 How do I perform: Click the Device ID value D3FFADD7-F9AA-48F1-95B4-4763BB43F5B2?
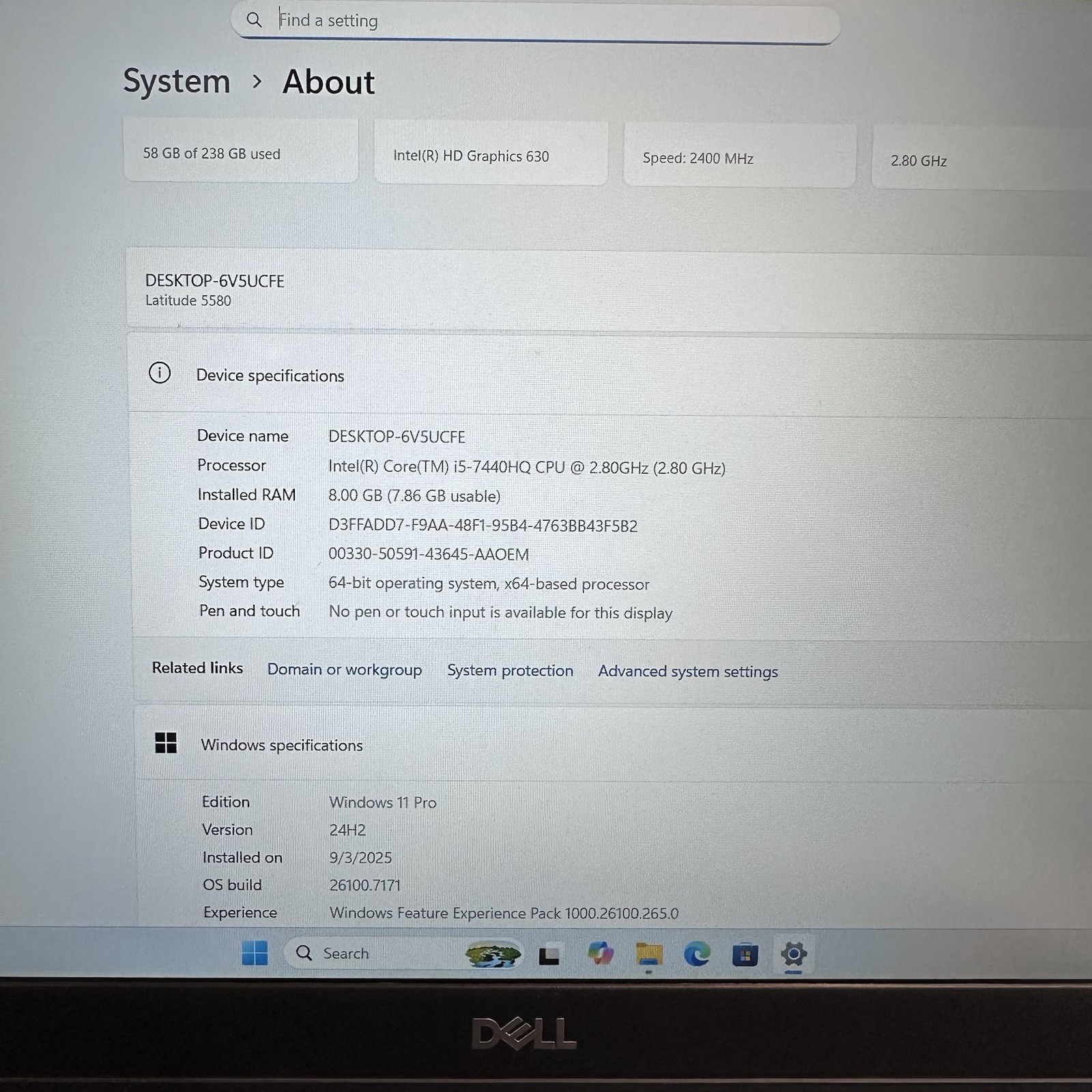click(x=483, y=526)
